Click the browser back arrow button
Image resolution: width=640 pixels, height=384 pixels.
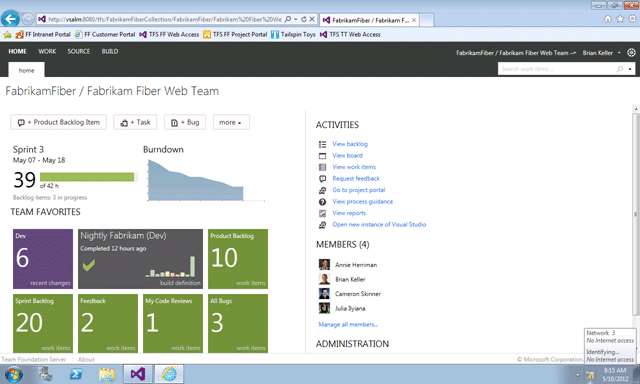[11, 18]
